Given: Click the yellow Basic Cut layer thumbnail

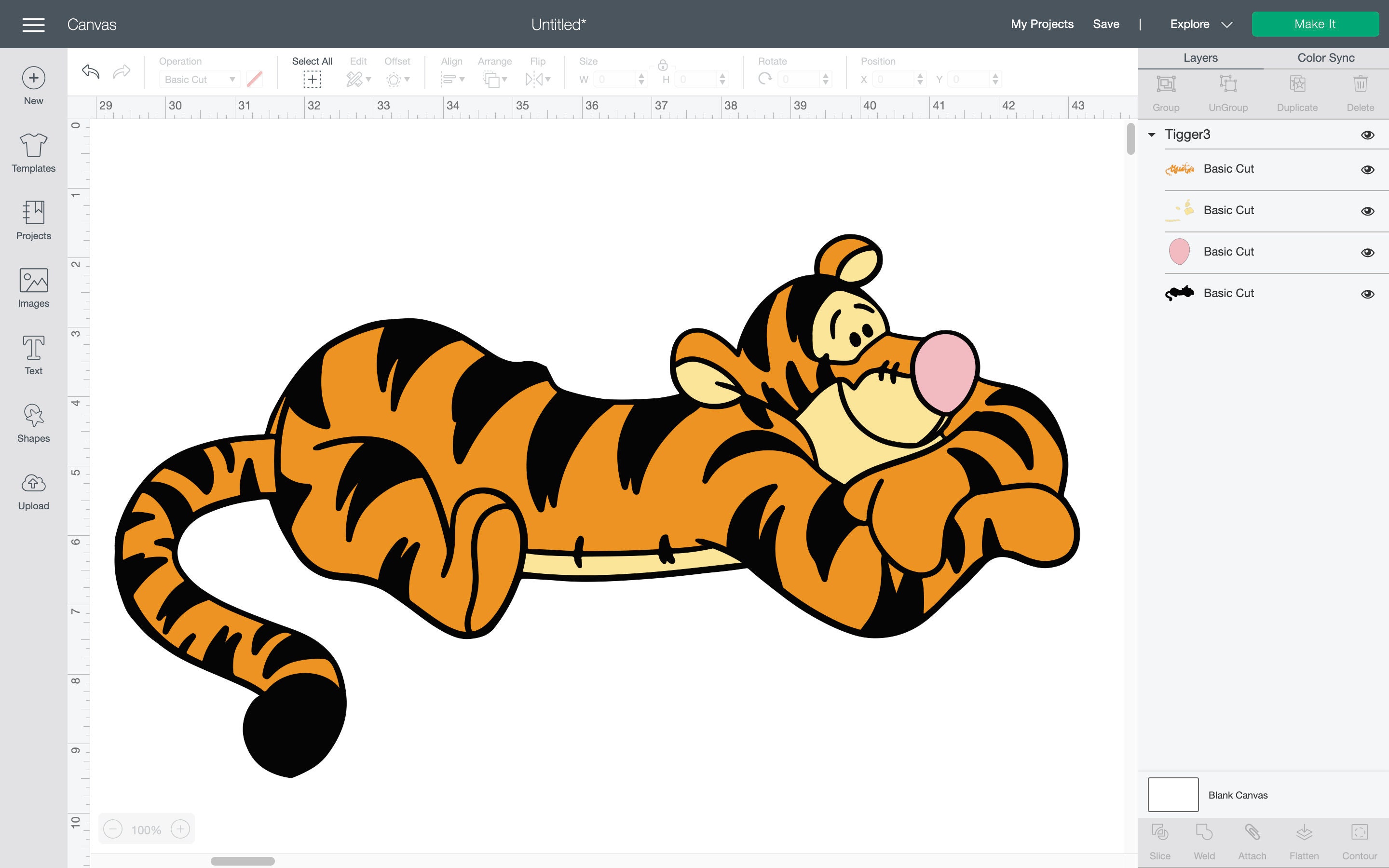Looking at the screenshot, I should [x=1179, y=210].
